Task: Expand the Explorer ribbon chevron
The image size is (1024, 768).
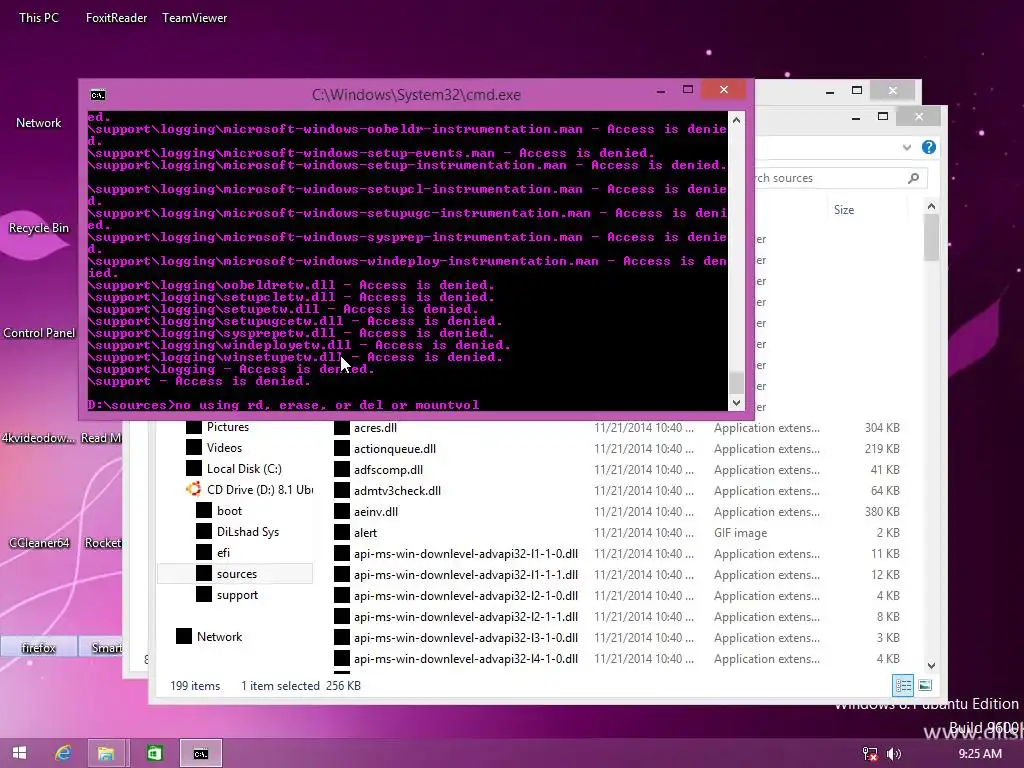Action: click(x=906, y=148)
